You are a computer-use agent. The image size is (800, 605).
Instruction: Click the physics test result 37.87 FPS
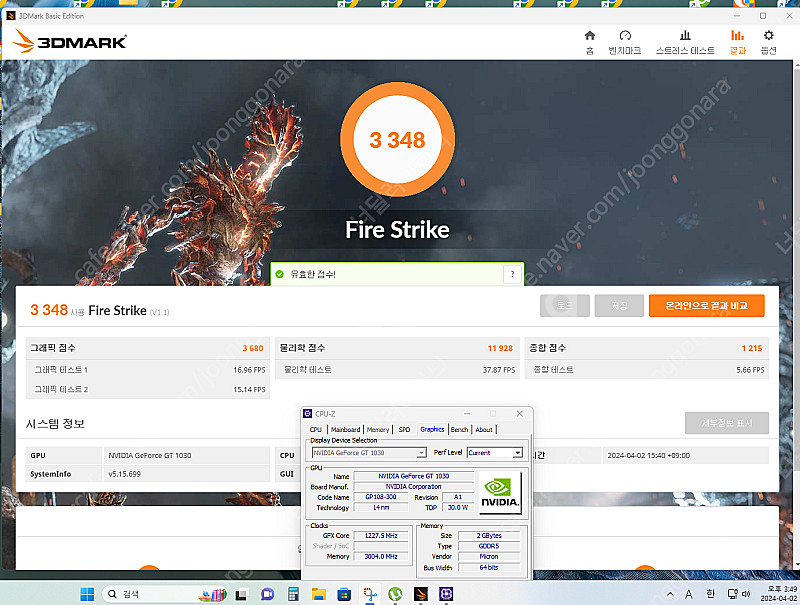coord(498,370)
